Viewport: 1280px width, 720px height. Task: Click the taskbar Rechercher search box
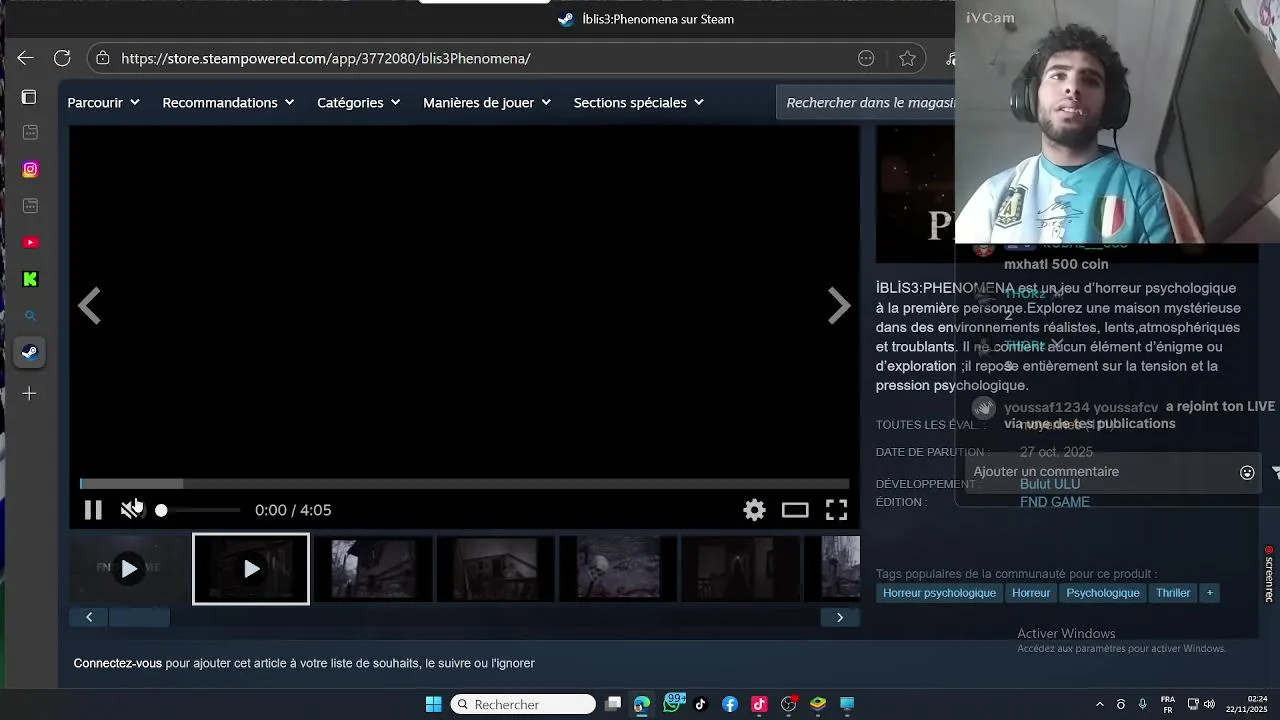point(523,704)
